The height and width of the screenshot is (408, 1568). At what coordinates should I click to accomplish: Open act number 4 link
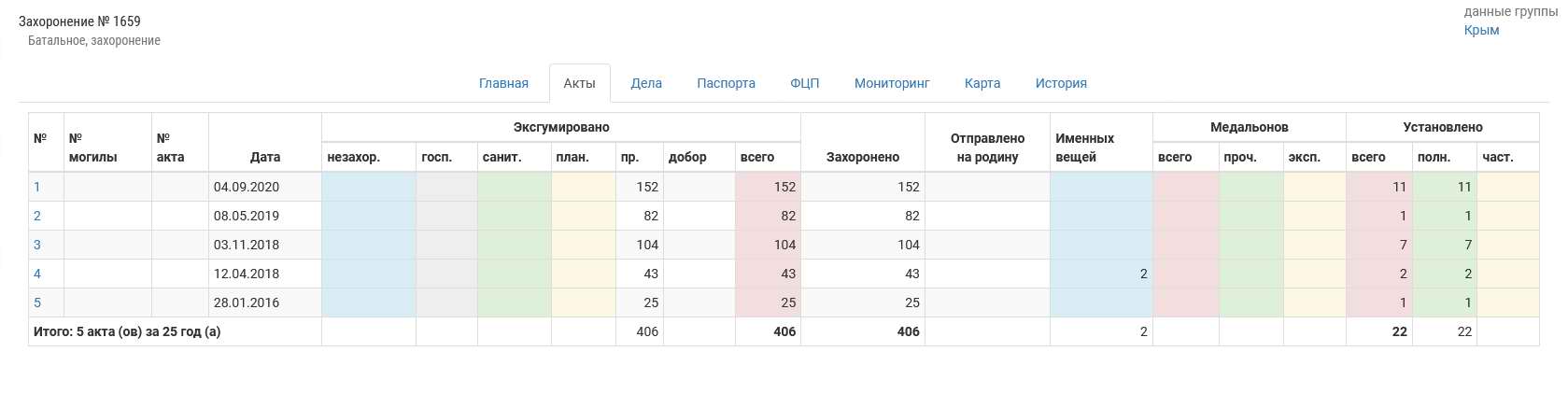click(37, 274)
